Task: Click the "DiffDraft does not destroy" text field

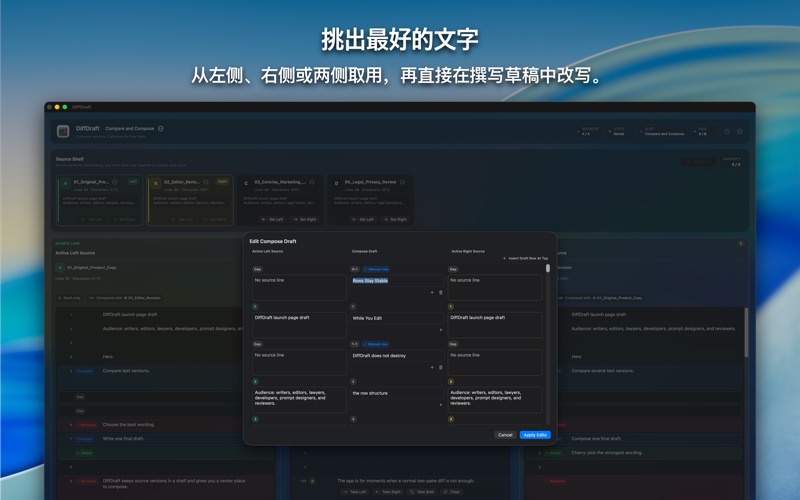Action: tap(397, 356)
